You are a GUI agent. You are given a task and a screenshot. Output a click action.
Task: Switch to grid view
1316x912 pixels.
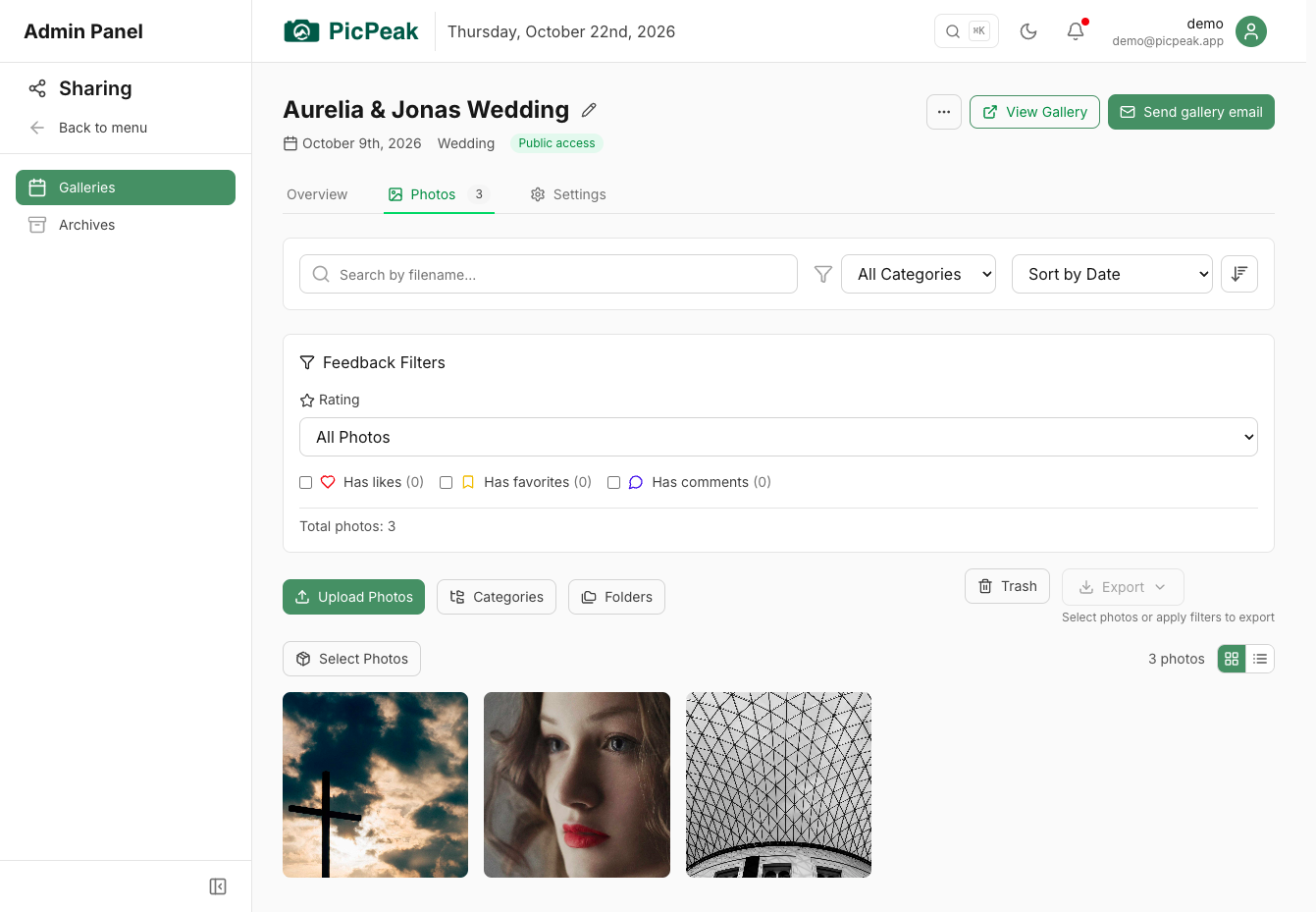click(x=1232, y=659)
